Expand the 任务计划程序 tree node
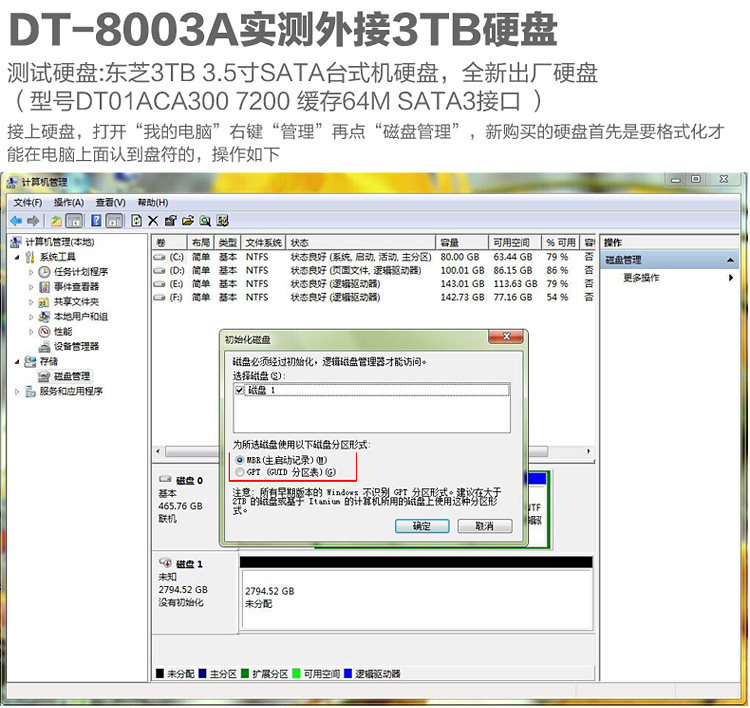The width and height of the screenshot is (750, 708). pos(32,272)
